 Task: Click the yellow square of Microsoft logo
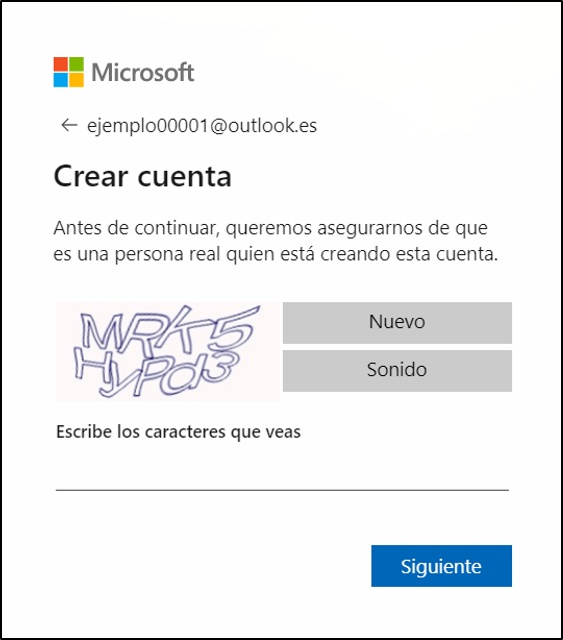point(76,80)
